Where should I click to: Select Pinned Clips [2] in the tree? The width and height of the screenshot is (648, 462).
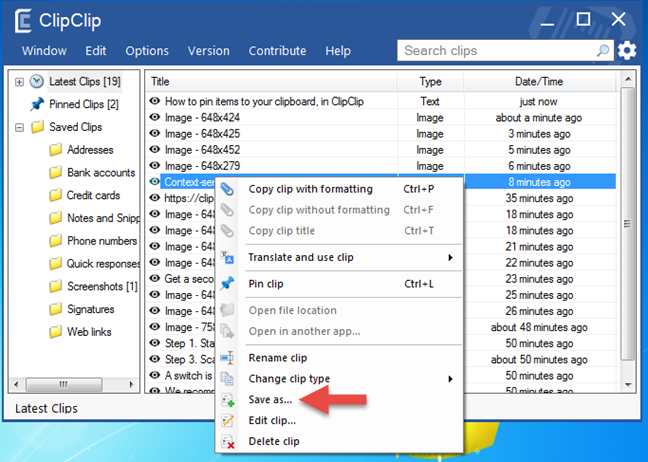click(x=84, y=104)
